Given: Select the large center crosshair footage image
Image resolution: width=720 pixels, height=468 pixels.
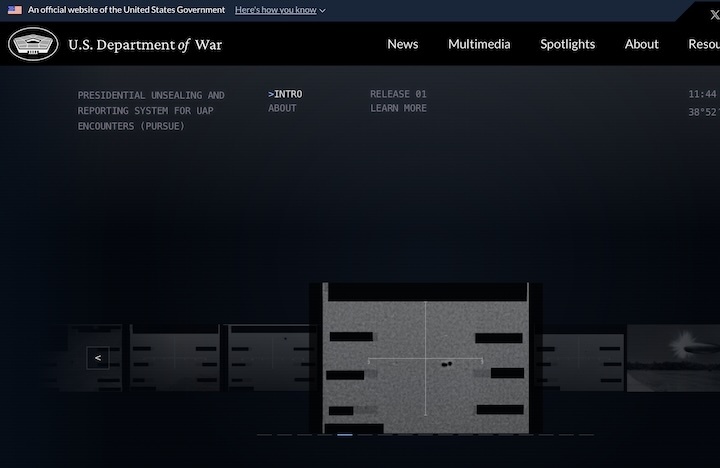Looking at the screenshot, I should point(426,358).
